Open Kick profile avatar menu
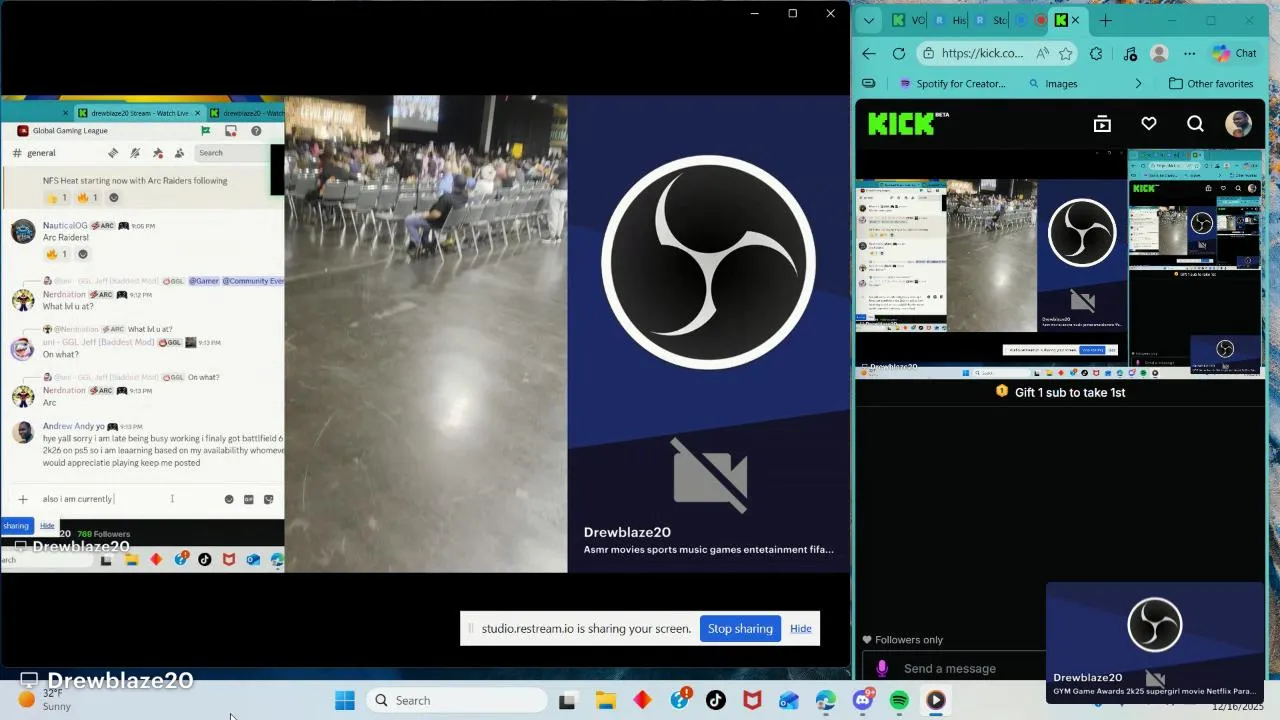Screen dimensions: 1280x720 coord(1239,124)
